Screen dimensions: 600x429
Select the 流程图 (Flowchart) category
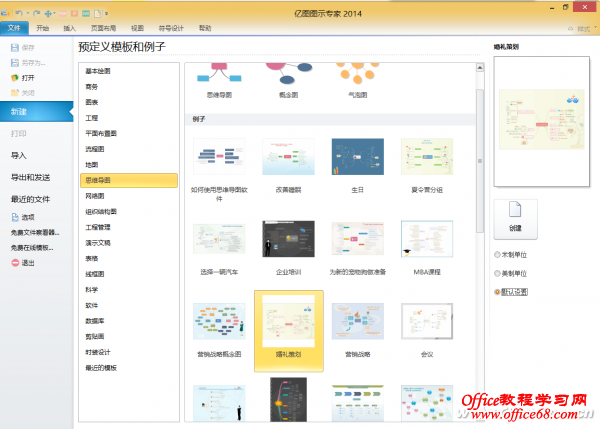[x=95, y=149]
